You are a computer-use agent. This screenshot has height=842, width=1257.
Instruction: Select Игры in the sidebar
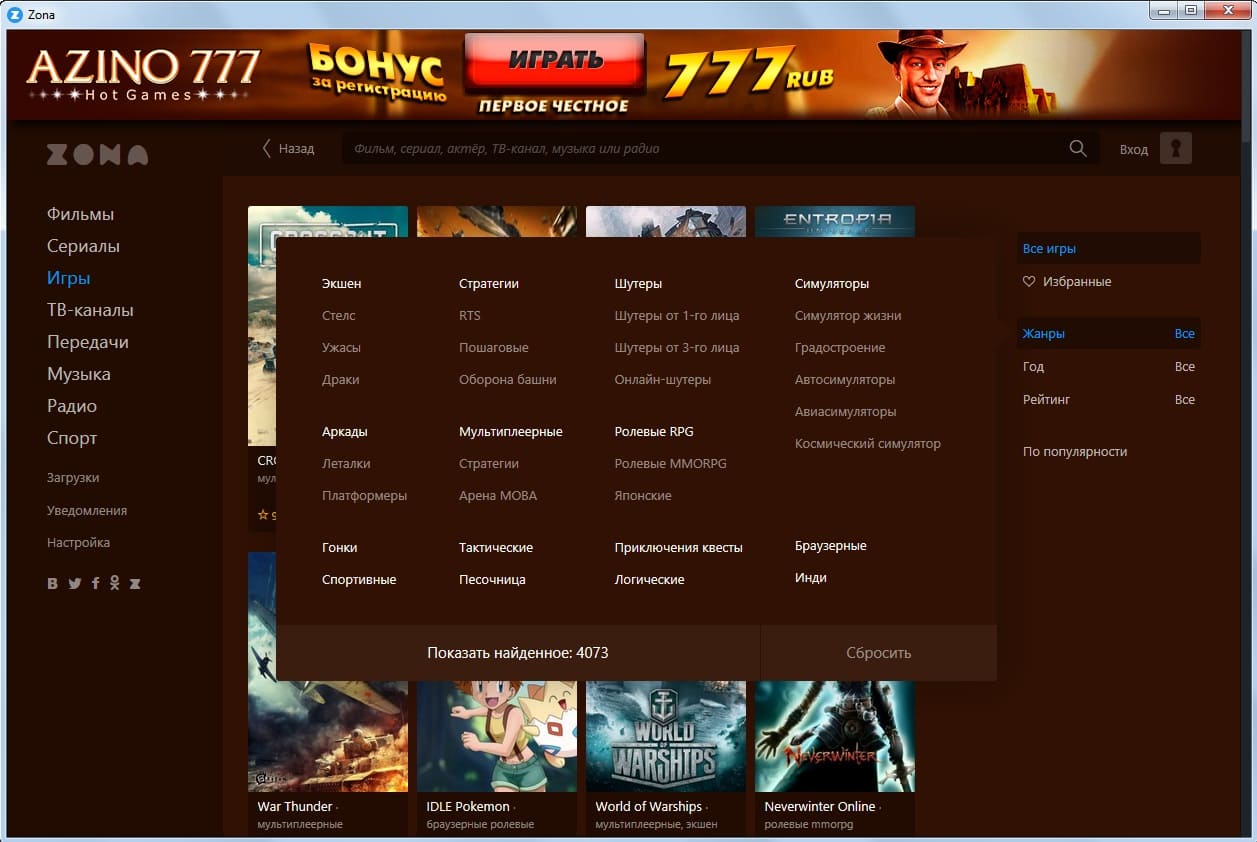point(69,278)
